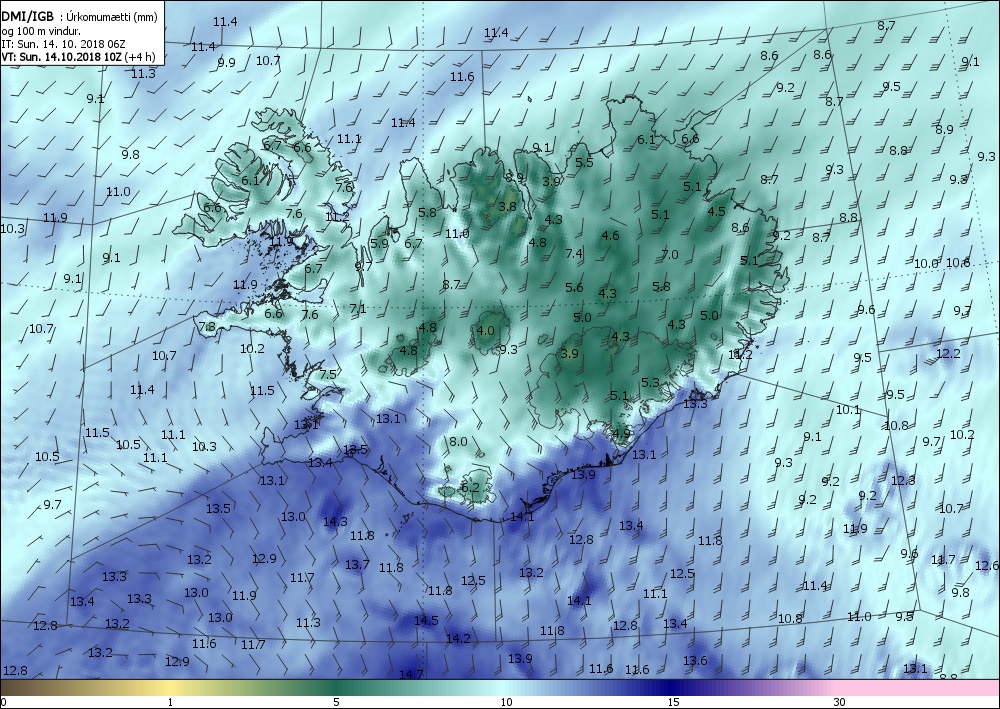The height and width of the screenshot is (709, 1000).
Task: Click the map value "14.2" south of Iceland
Action: pyautogui.click(x=458, y=638)
